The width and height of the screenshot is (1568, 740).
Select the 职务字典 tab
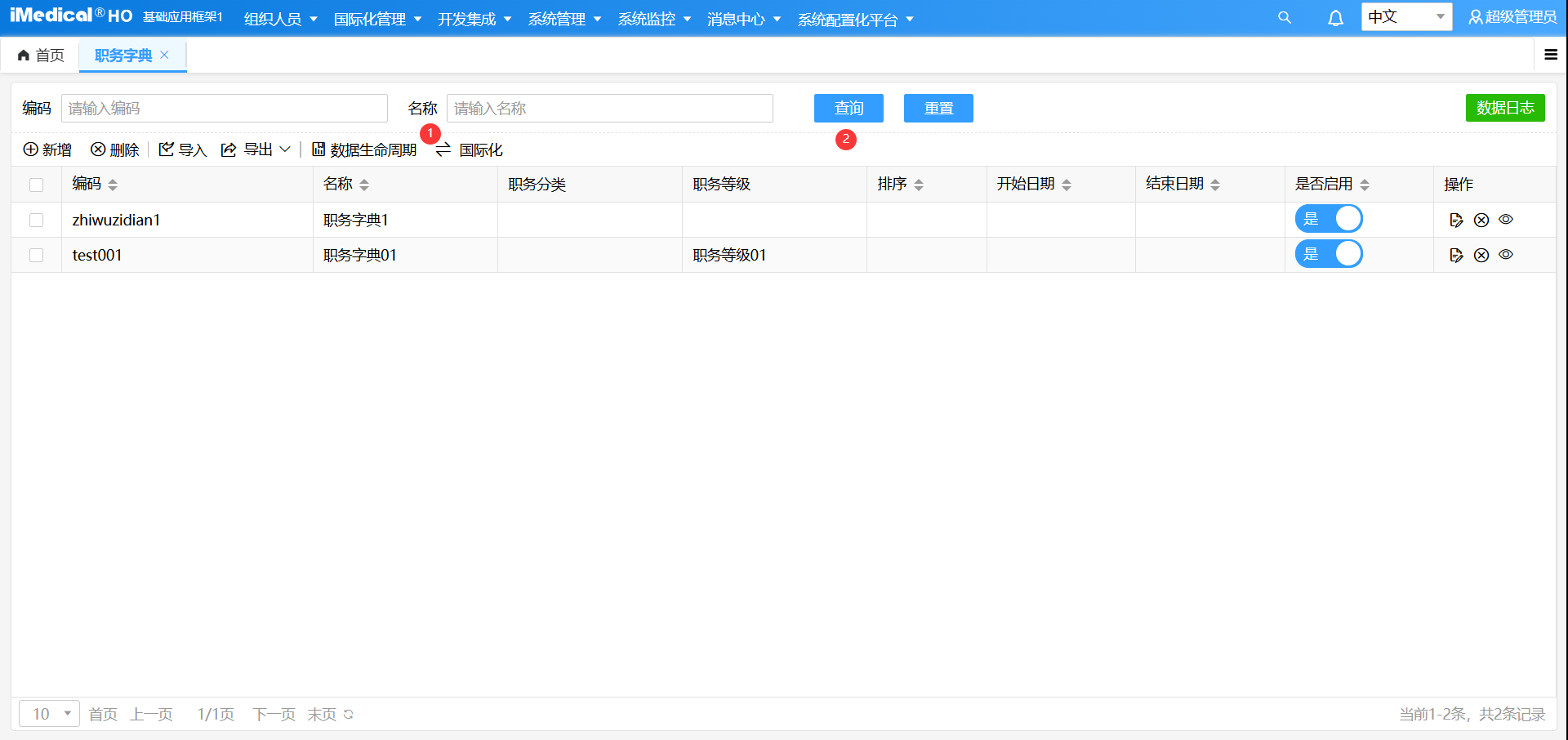pos(123,55)
